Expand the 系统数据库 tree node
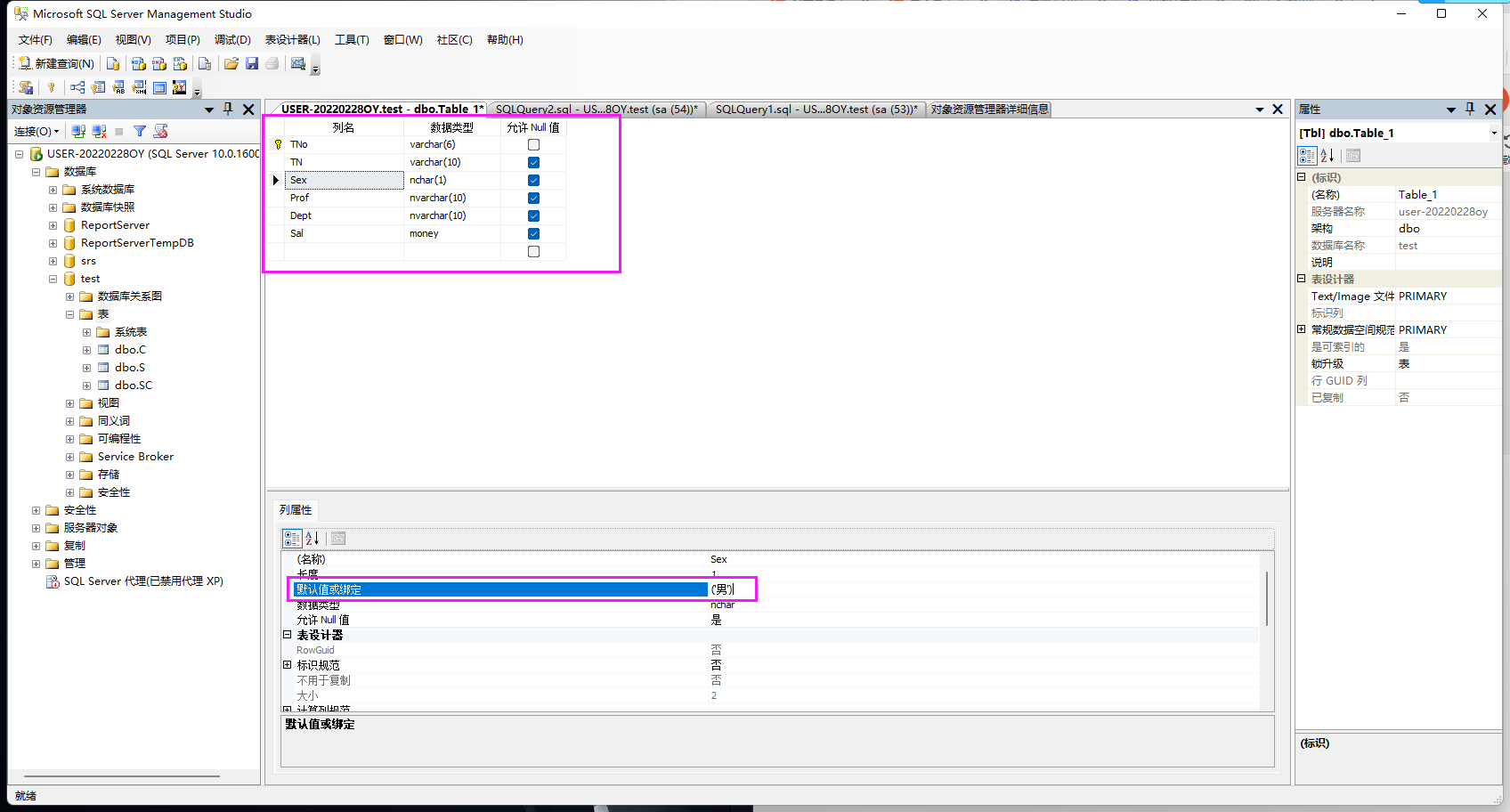The width and height of the screenshot is (1510, 812). 53,190
